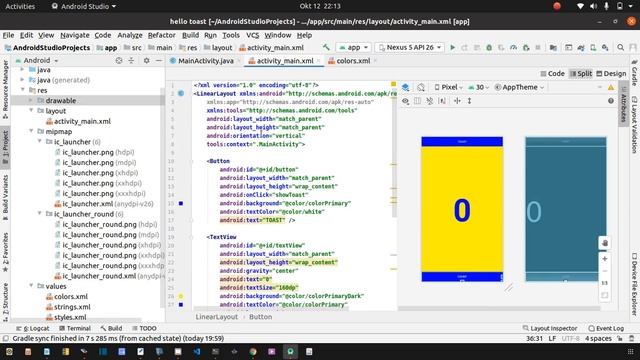This screenshot has width=640, height=360.
Task: Toggle View Options eye icon in design toolbar
Action: [405, 101]
